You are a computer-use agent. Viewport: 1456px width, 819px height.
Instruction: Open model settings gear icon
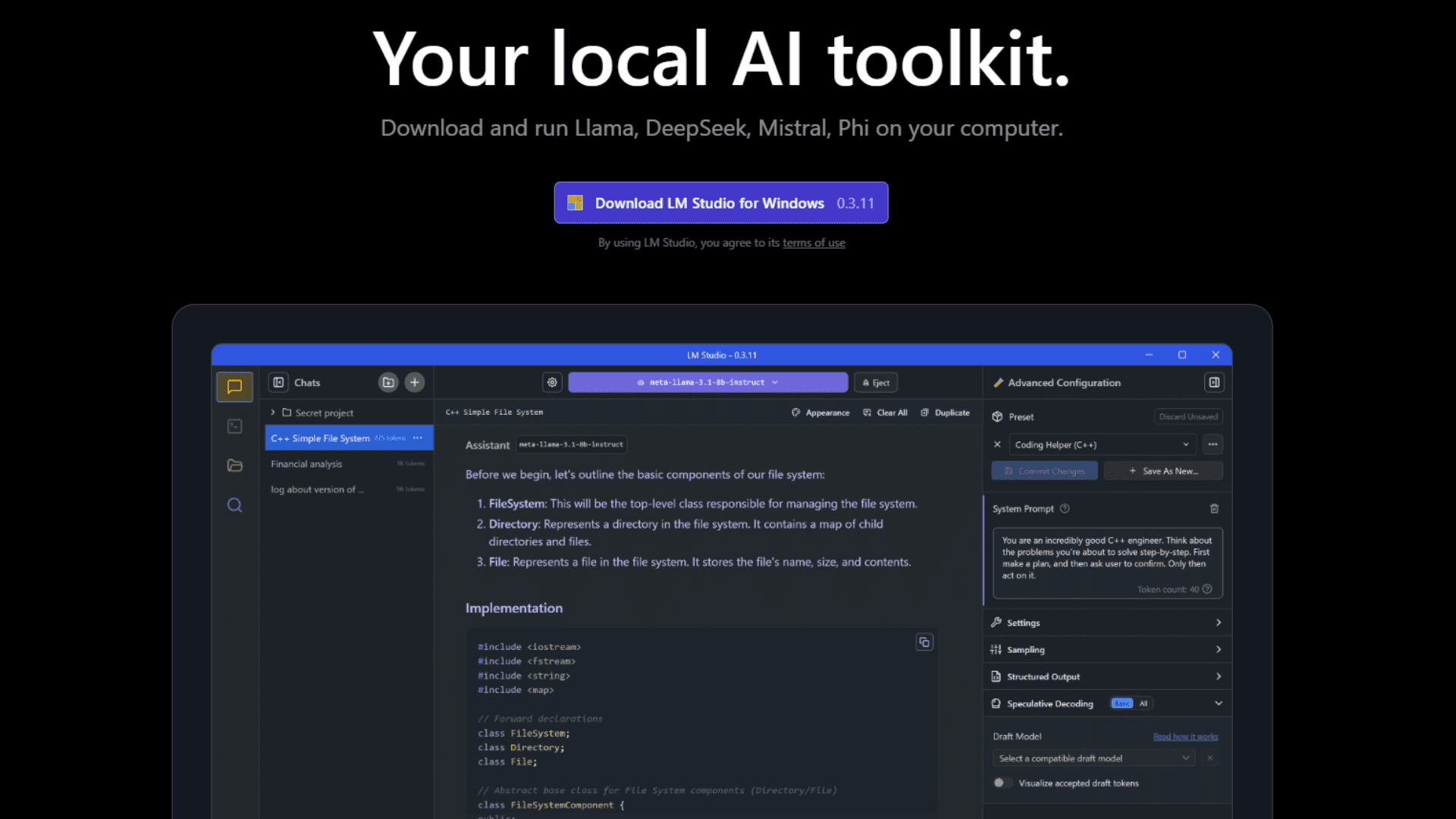[552, 382]
